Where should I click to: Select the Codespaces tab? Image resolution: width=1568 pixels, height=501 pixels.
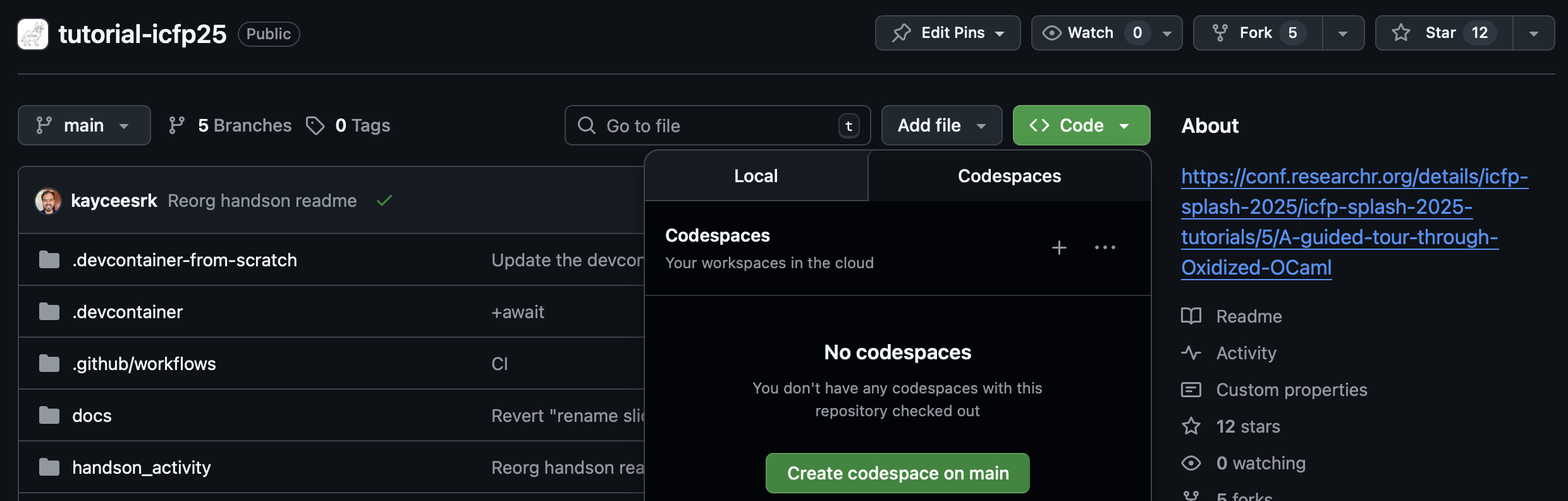click(x=1009, y=176)
